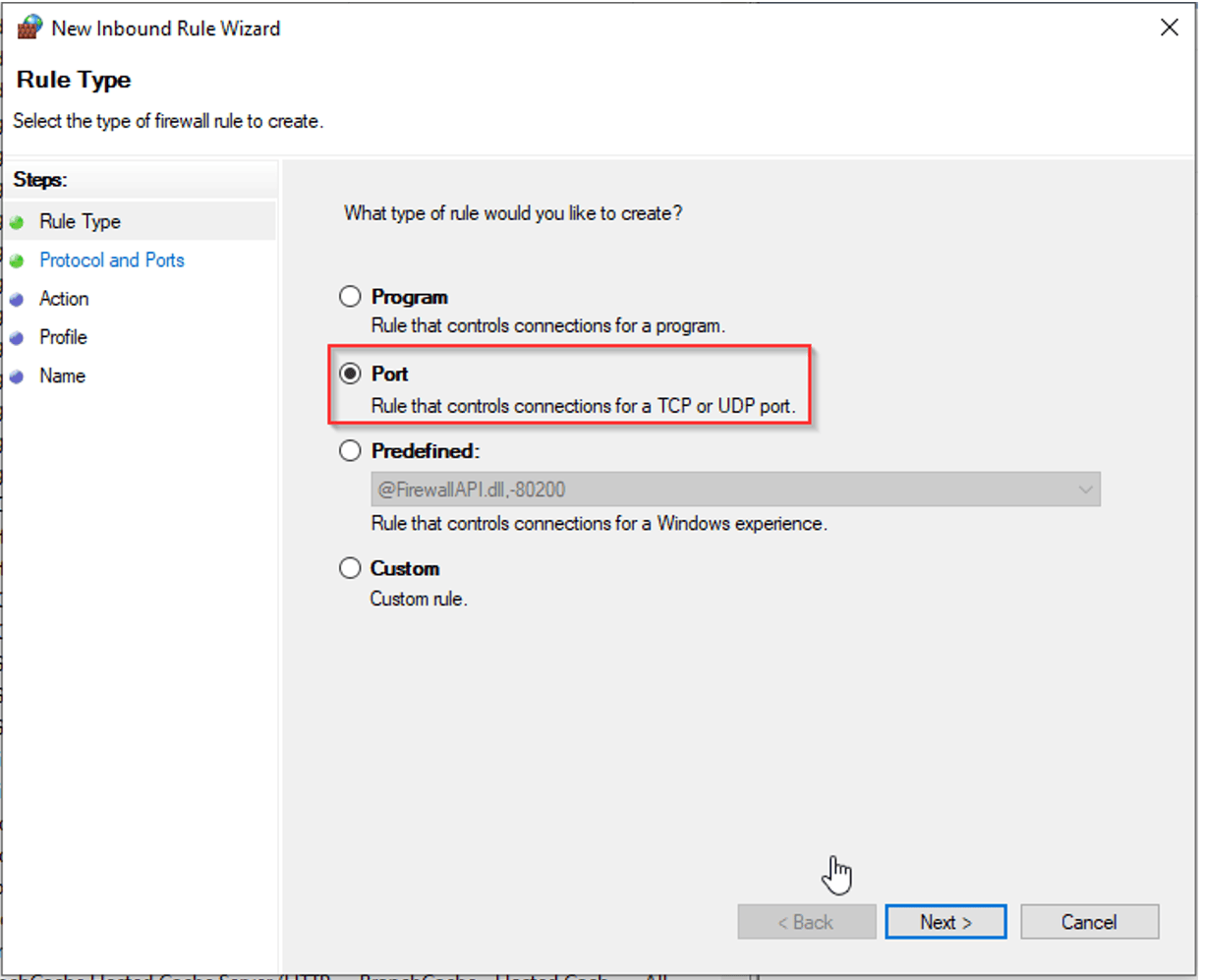Screen dimensions: 1205x980
Task: Jump to the Action step
Action: 64,299
